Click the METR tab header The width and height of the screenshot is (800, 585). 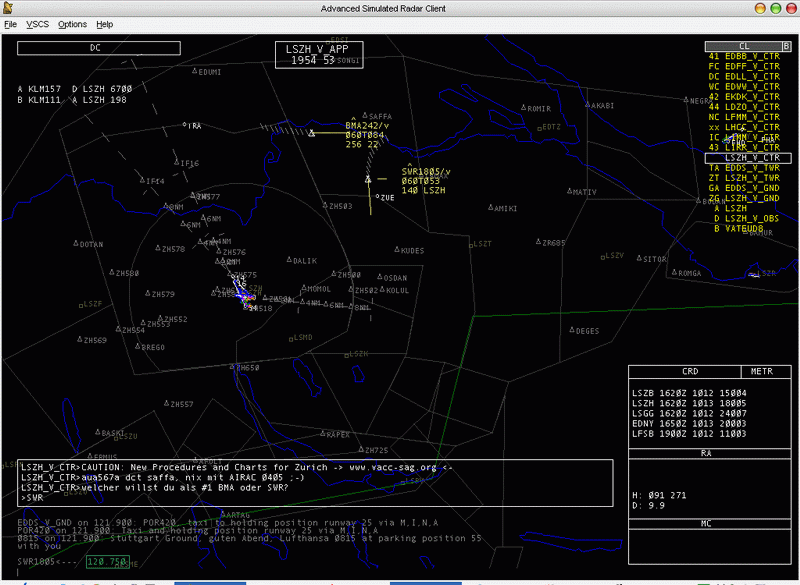pyautogui.click(x=762, y=371)
